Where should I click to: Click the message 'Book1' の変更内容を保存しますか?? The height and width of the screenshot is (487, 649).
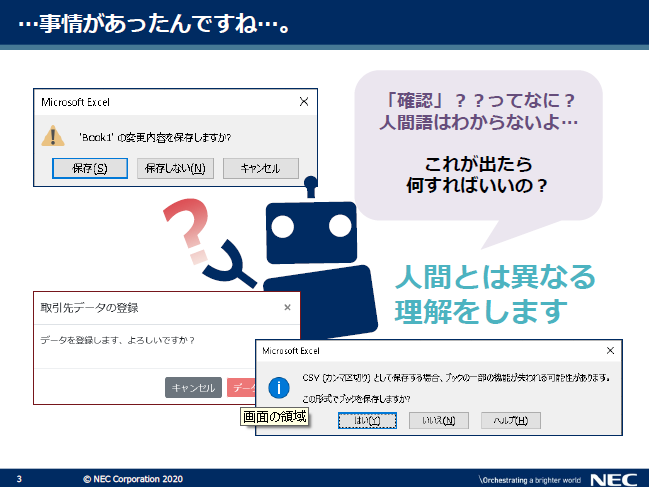155,137
